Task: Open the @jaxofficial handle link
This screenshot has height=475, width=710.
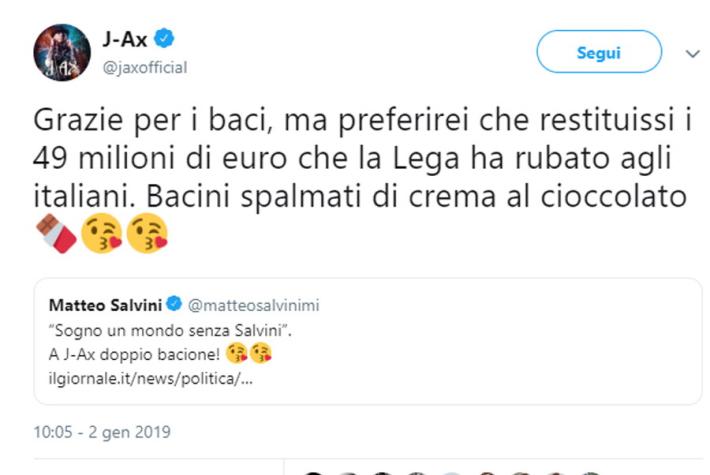Action: click(144, 67)
